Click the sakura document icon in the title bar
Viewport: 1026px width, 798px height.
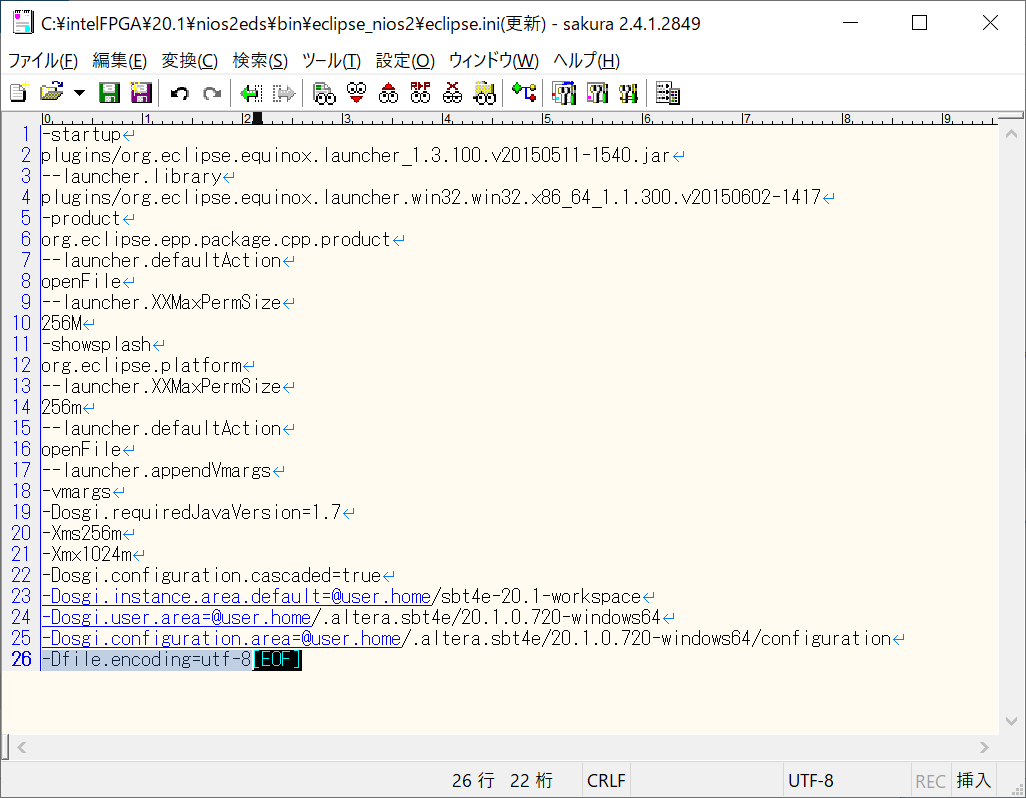click(23, 23)
